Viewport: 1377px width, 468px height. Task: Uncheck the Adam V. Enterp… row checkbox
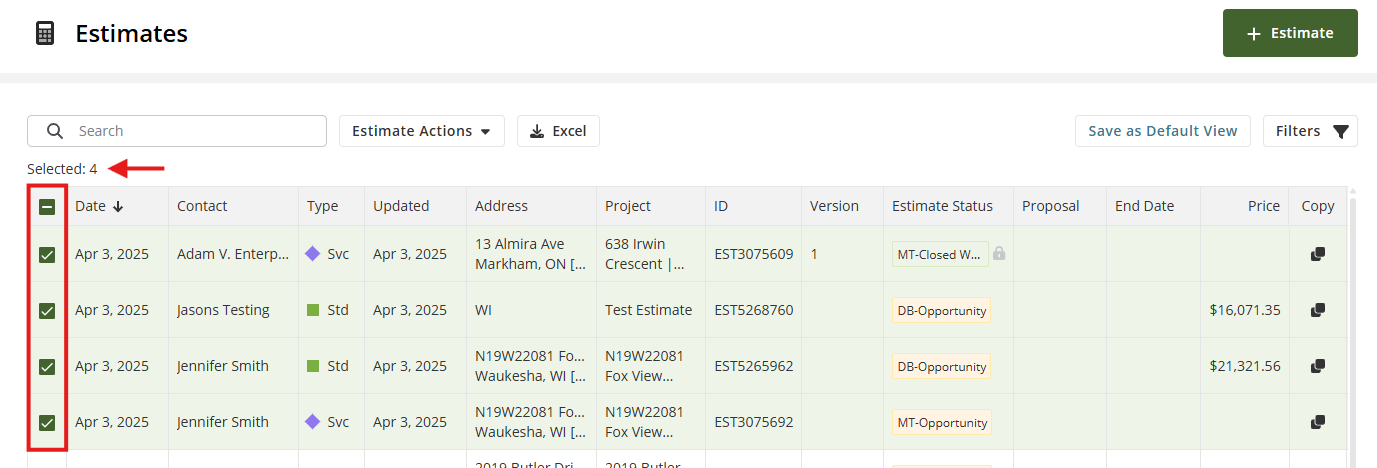[x=47, y=255]
